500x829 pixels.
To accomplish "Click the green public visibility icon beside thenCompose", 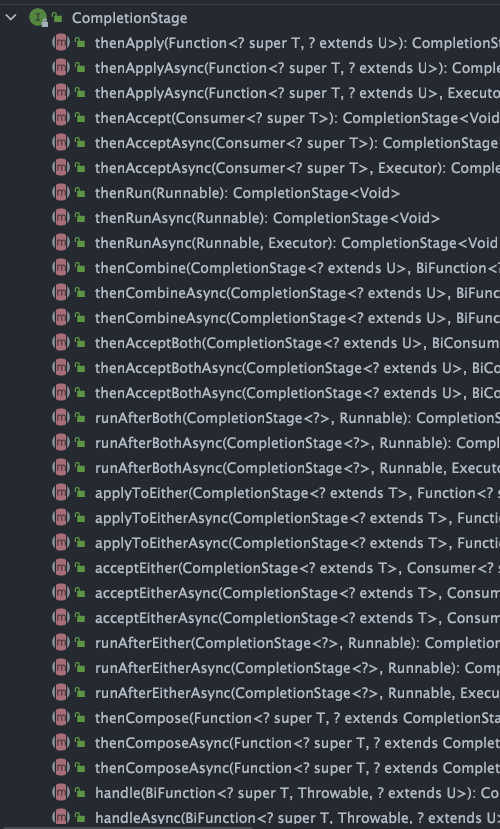I will pos(80,718).
